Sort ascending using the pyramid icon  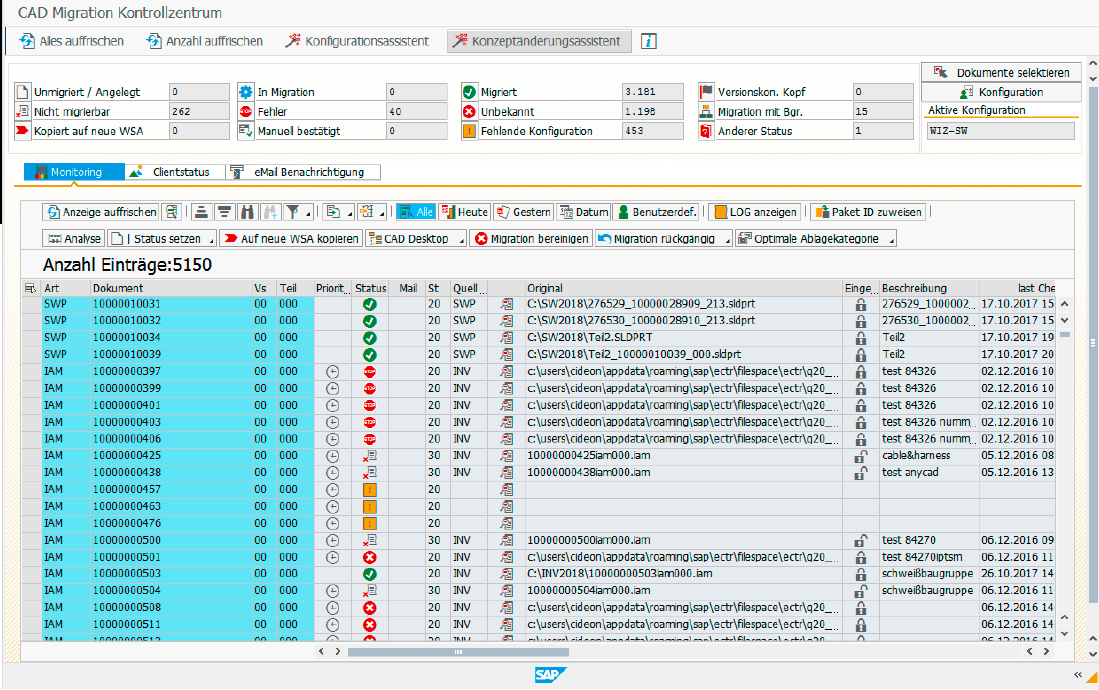point(202,212)
